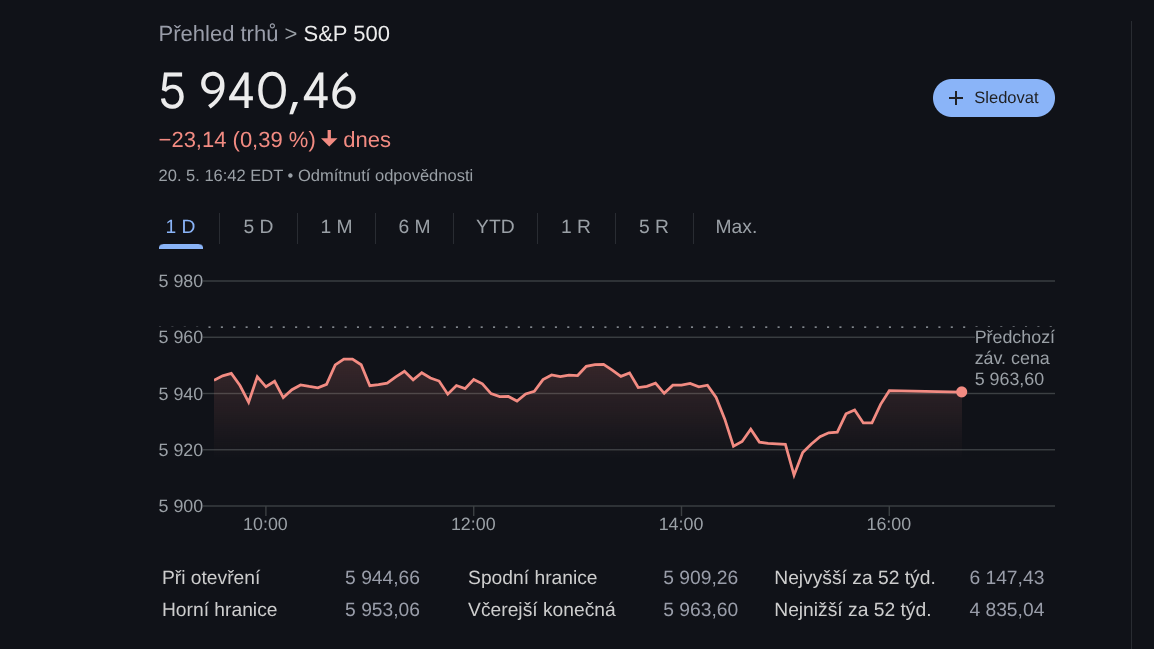
Task: Click the 52-week low 4 835,04
Action: coord(1006,610)
